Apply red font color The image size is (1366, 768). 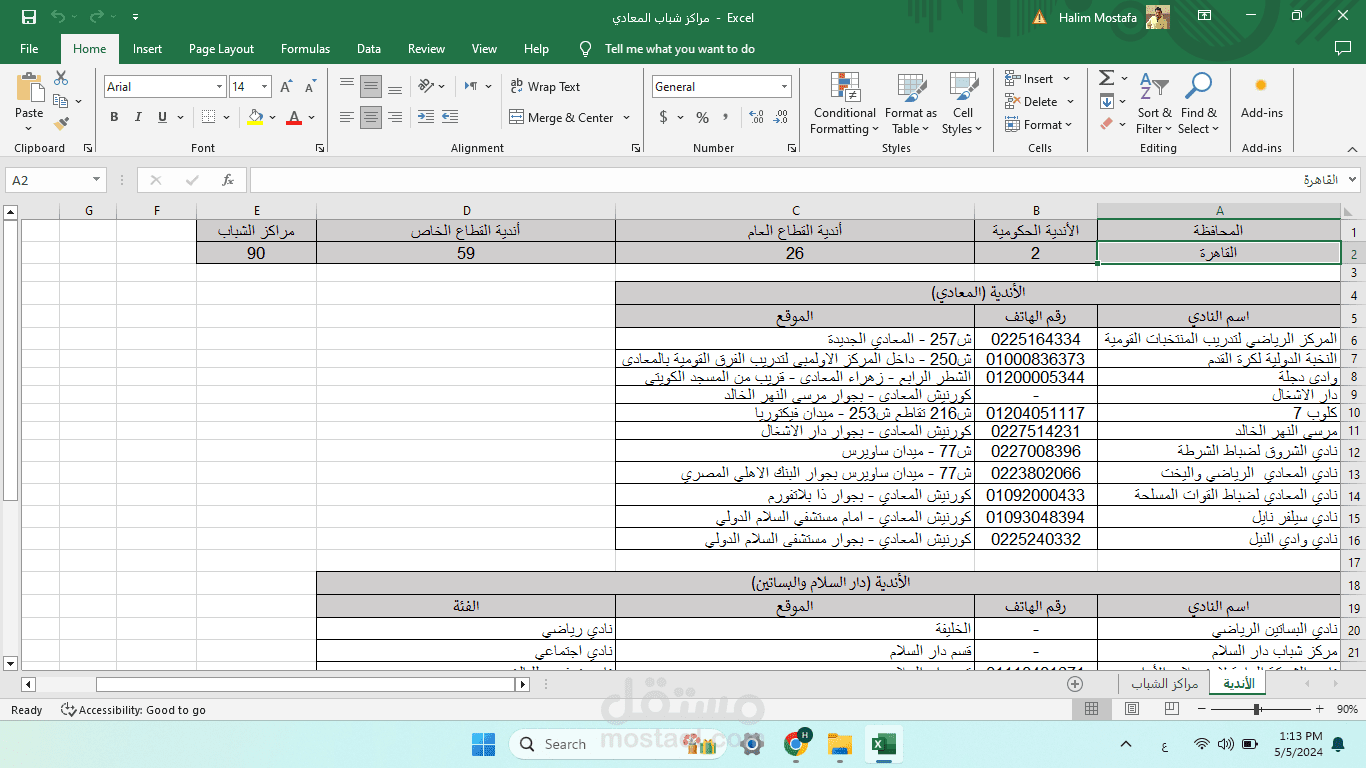coord(294,118)
